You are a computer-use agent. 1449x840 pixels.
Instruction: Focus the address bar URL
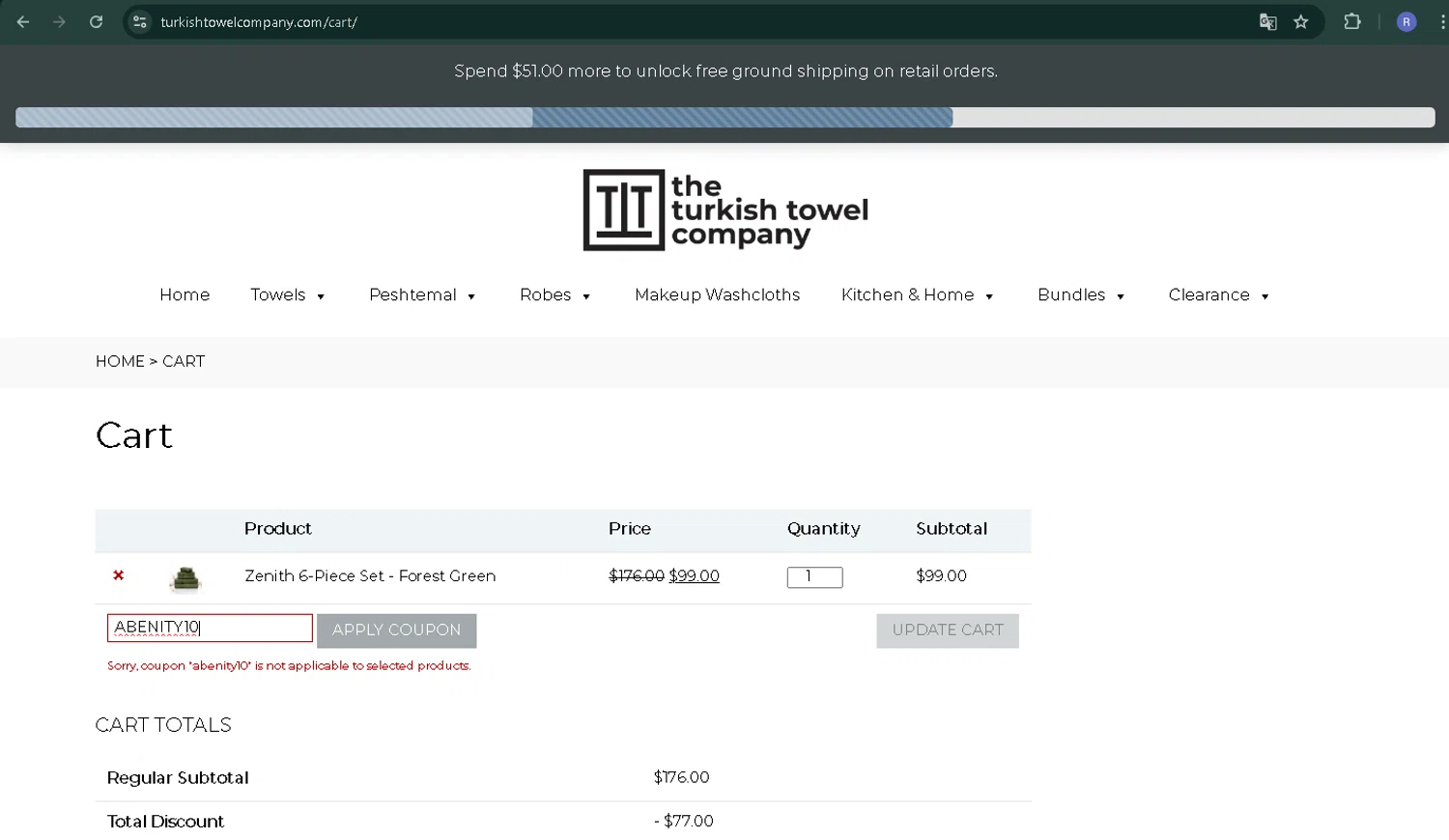259,22
